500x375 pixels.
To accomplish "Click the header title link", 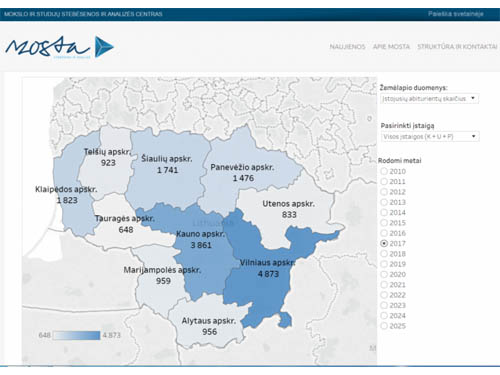I will click(x=83, y=14).
